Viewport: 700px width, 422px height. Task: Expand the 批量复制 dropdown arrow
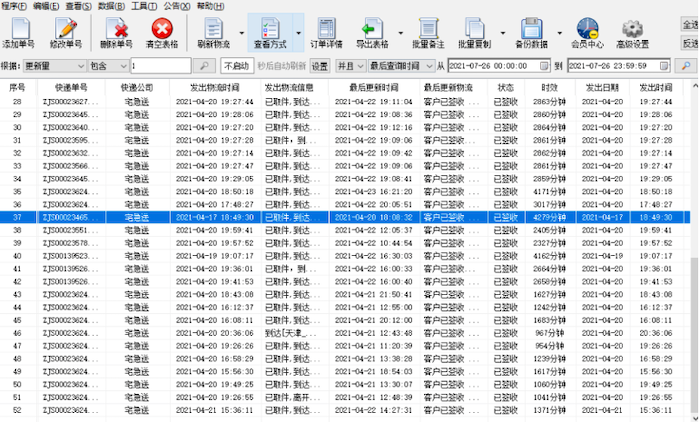pyautogui.click(x=503, y=33)
